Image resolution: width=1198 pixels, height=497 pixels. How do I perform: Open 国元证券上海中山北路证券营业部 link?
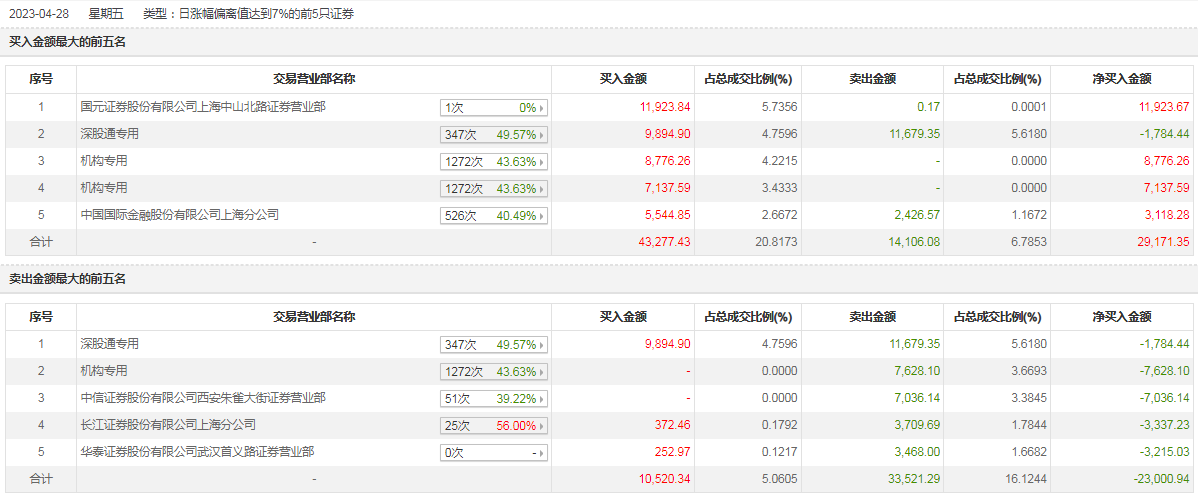[x=202, y=106]
